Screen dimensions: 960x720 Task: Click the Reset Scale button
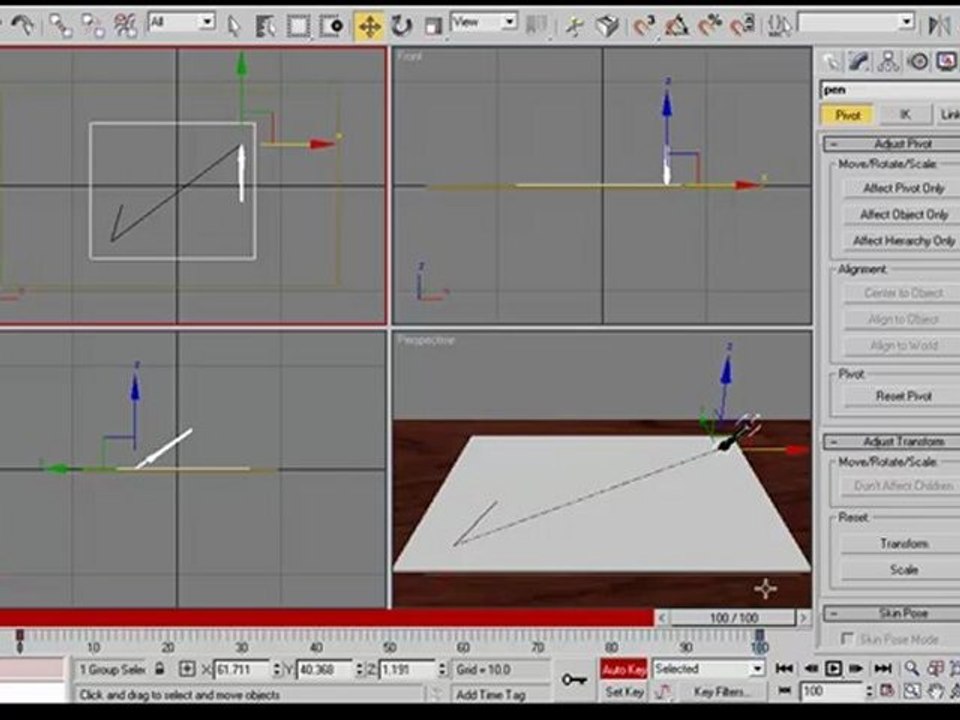tap(902, 570)
